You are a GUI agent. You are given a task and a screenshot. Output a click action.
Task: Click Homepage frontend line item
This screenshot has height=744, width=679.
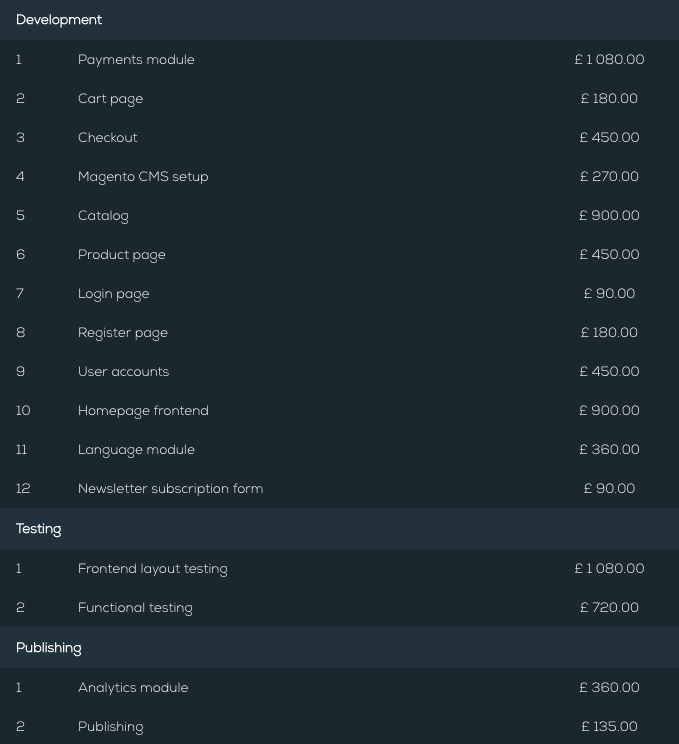[143, 411]
